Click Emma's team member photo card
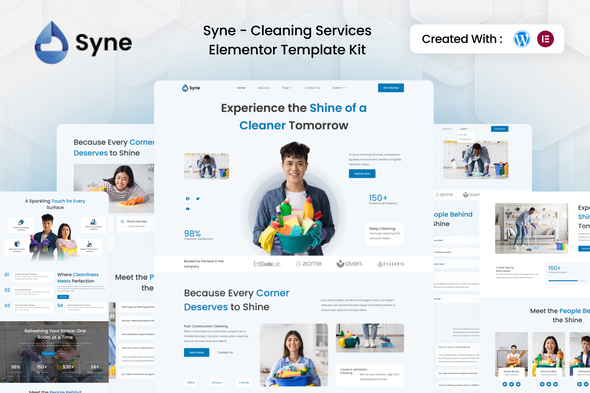The image size is (590, 393). (549, 355)
